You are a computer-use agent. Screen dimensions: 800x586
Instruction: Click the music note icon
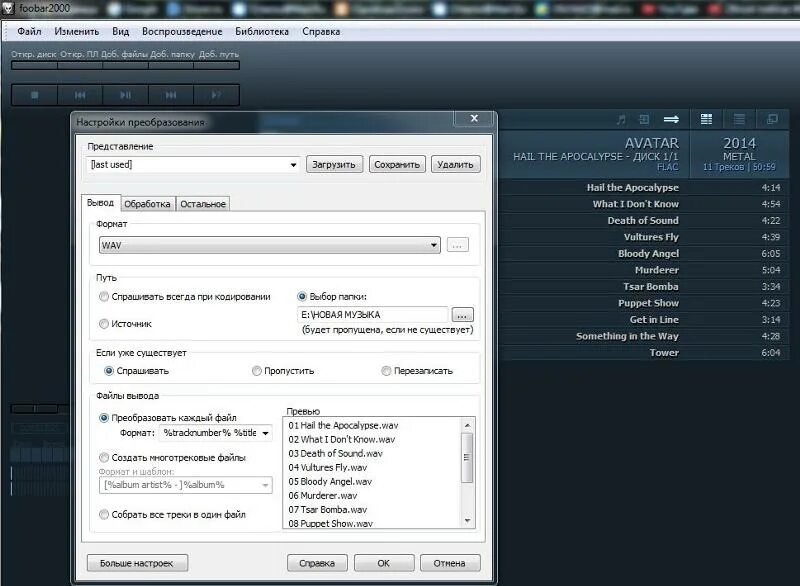pyautogui.click(x=621, y=119)
